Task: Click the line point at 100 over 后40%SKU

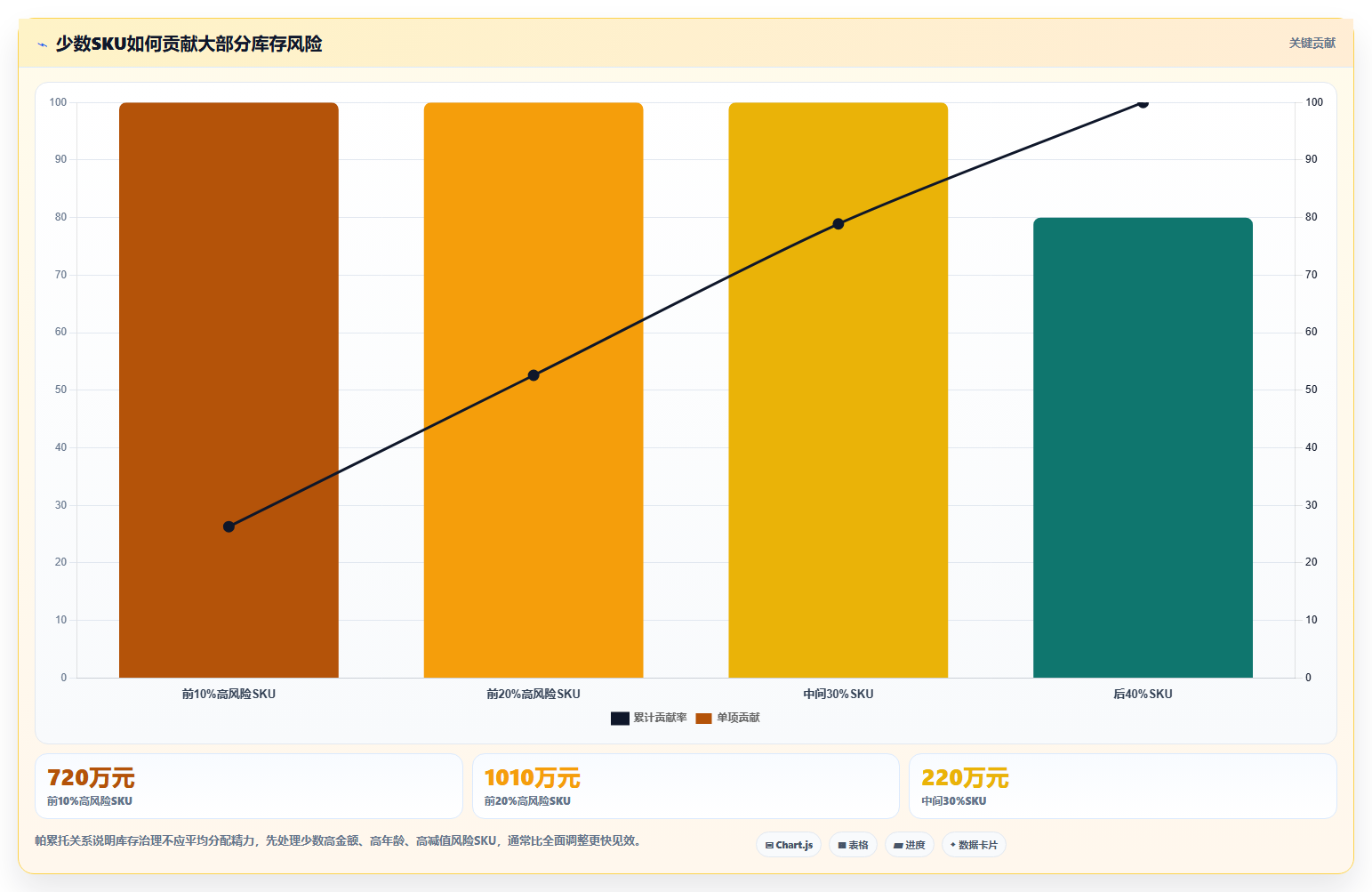Action: point(1143,103)
